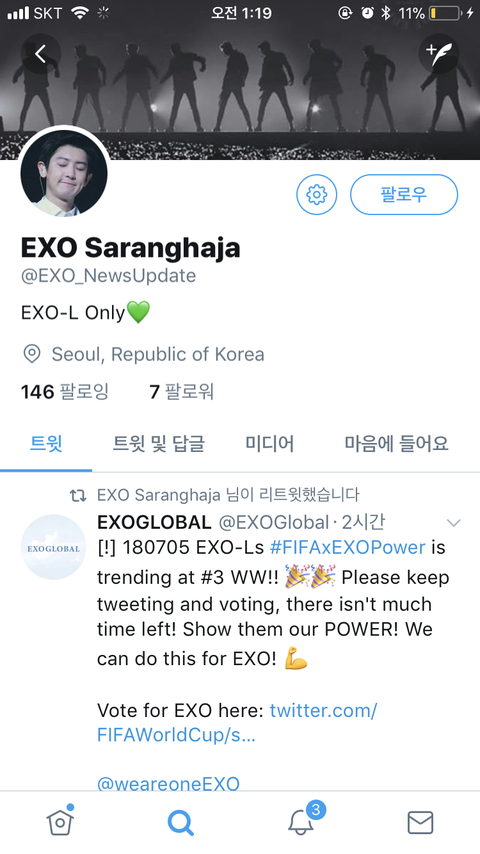This screenshot has height=854, width=480.
Task: Go to the Home tab icon
Action: tap(60, 821)
